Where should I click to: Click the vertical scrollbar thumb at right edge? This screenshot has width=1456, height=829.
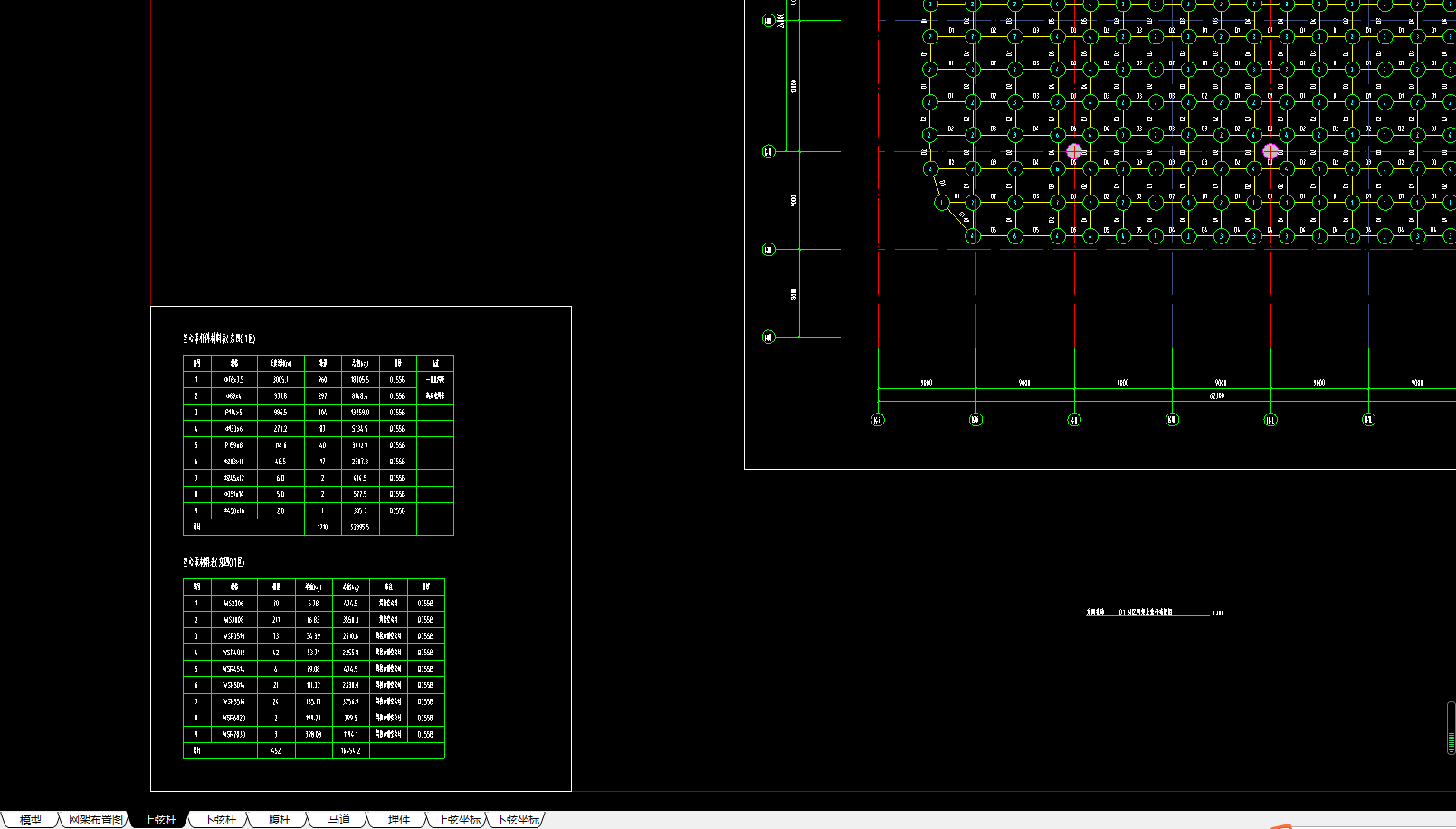coord(1451,728)
